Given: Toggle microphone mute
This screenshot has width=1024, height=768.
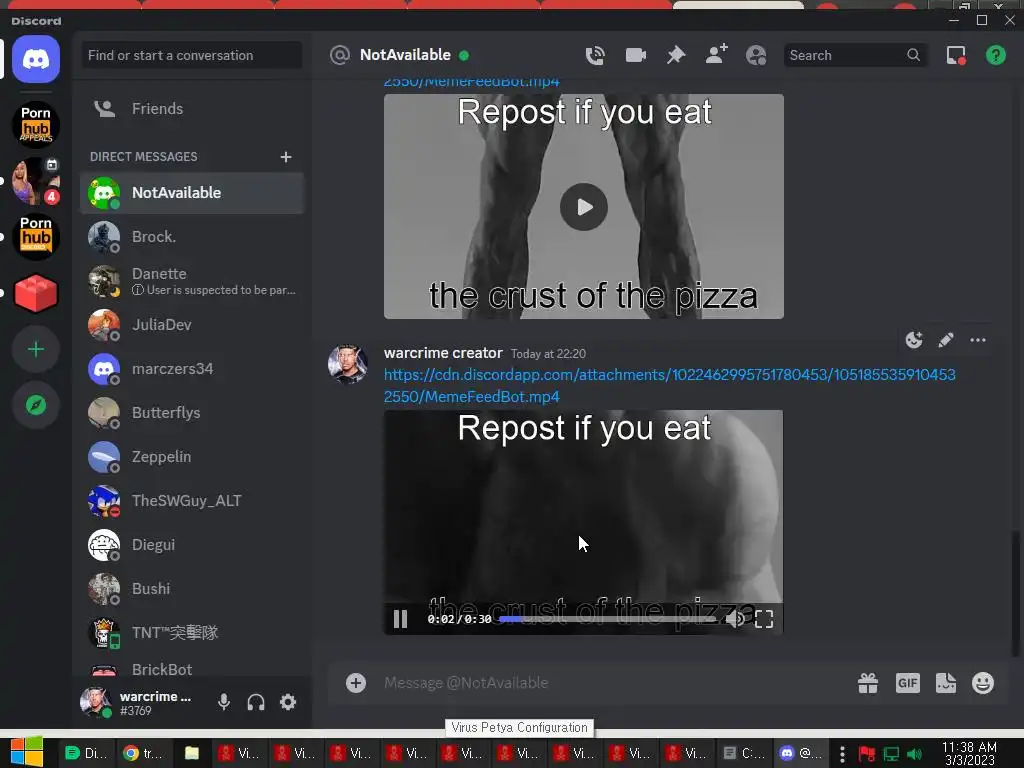Looking at the screenshot, I should 224,702.
